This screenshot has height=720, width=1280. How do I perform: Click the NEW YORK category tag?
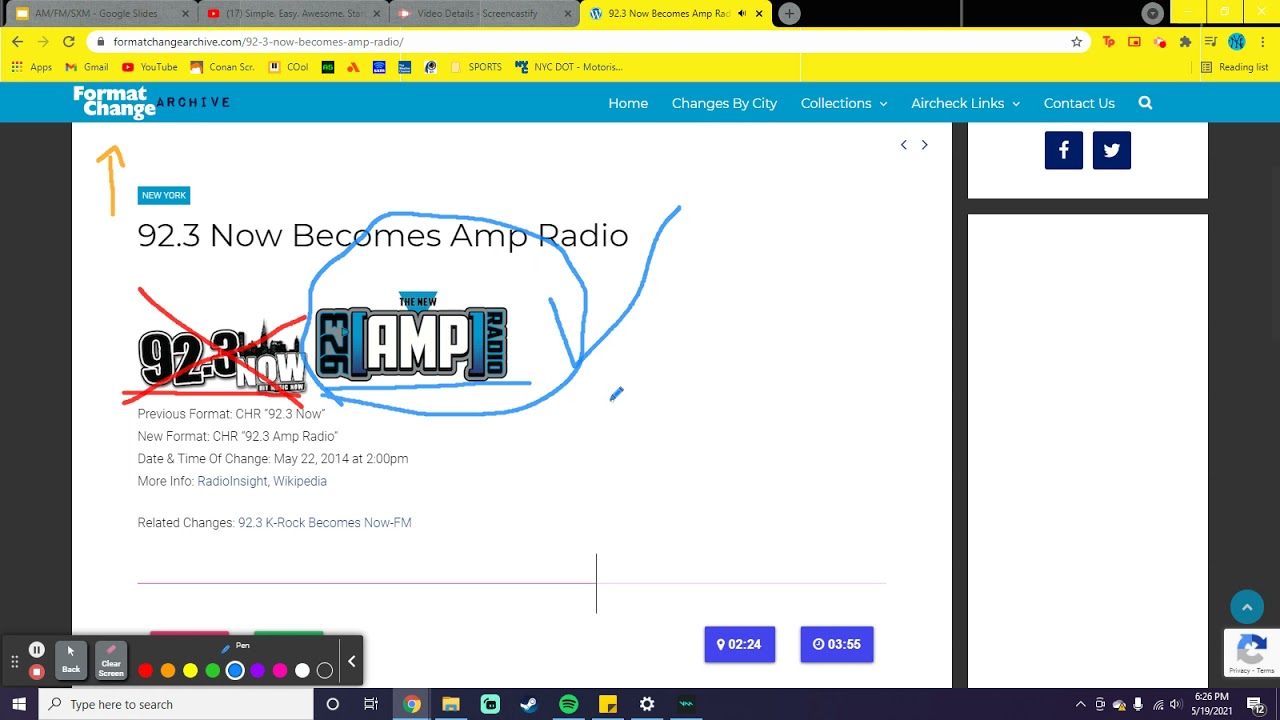click(164, 195)
